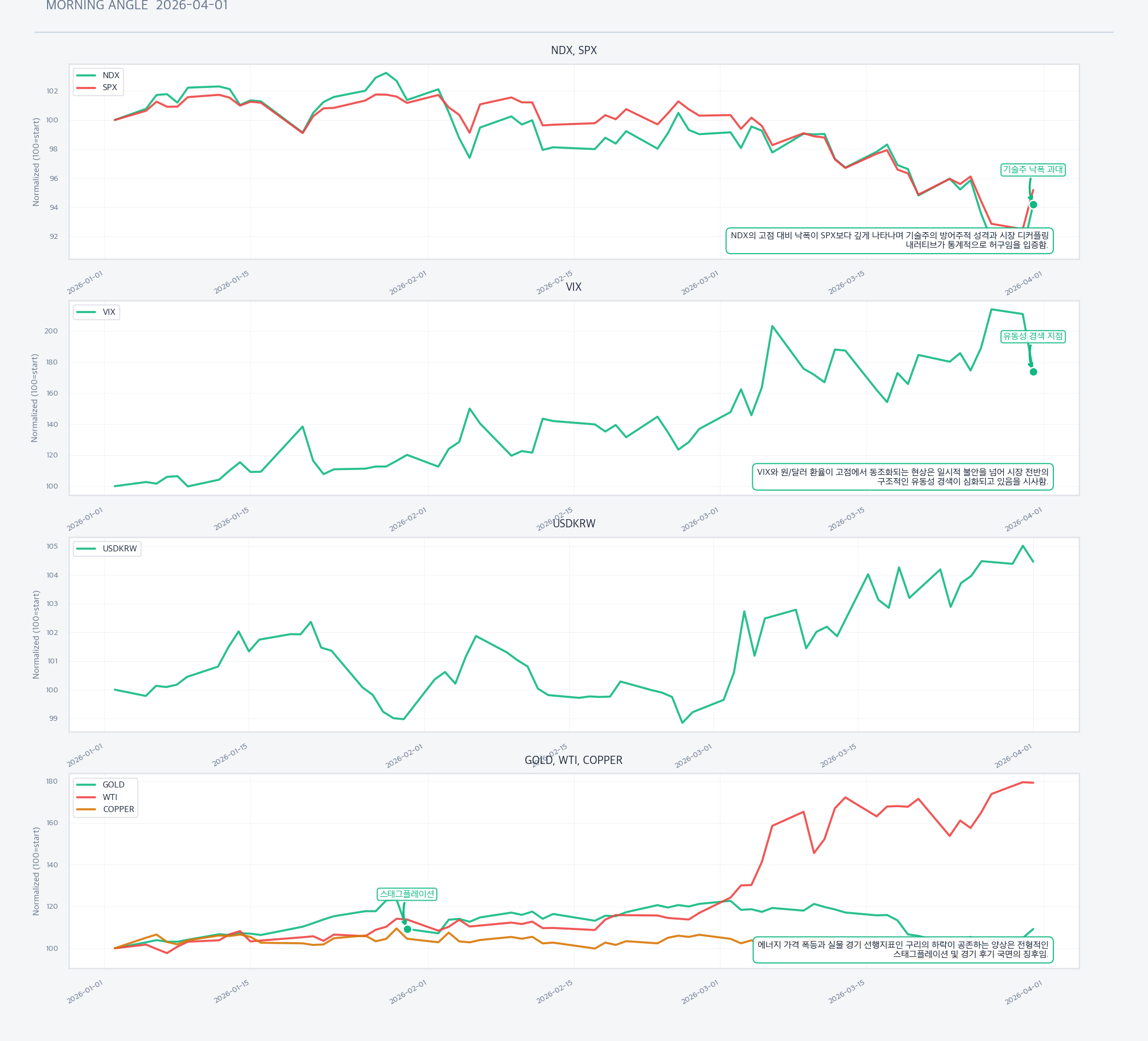
Task: Click the "NDX, SPX" chart title
Action: point(573,50)
